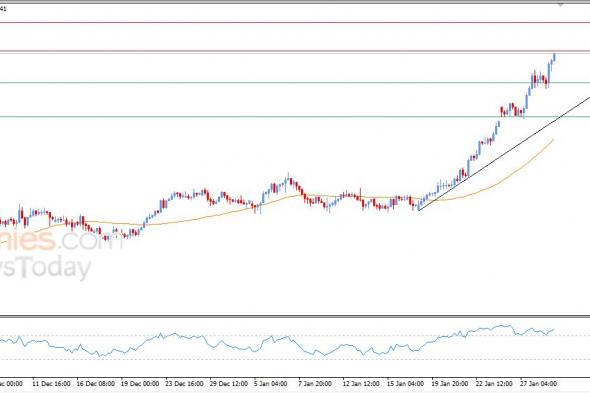The width and height of the screenshot is (590, 393).
Task: Click the '12 Jan 12:00' time label
Action: coord(361,384)
